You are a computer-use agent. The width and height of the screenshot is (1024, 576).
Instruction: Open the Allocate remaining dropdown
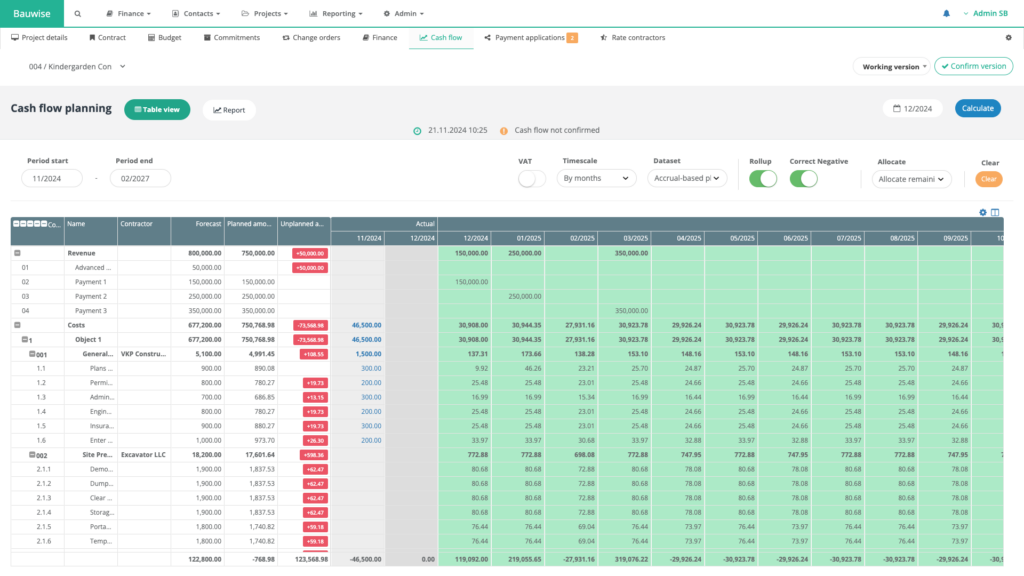912,179
